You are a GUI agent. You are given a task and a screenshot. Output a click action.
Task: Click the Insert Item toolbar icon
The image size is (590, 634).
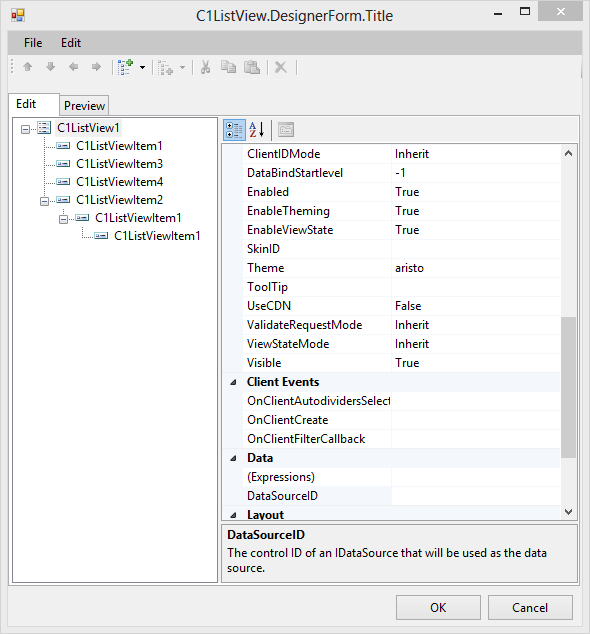[165, 68]
